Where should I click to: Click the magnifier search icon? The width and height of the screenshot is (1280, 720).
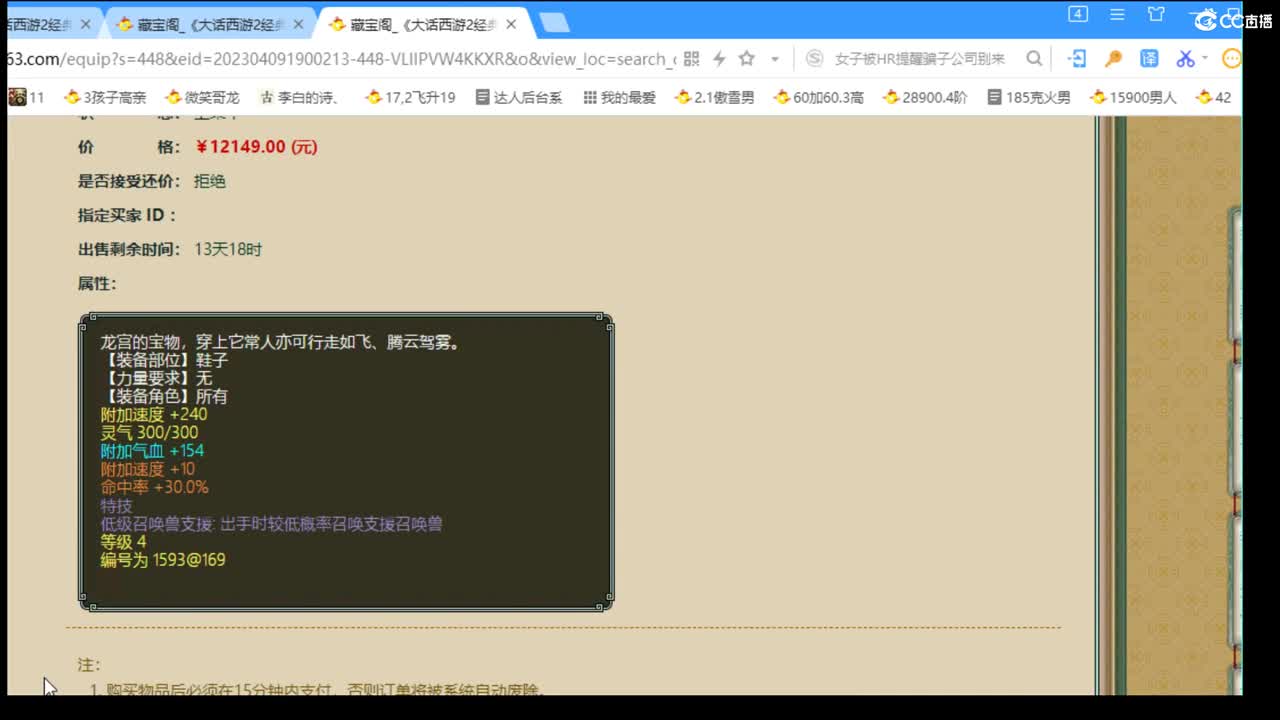pyautogui.click(x=1034, y=59)
